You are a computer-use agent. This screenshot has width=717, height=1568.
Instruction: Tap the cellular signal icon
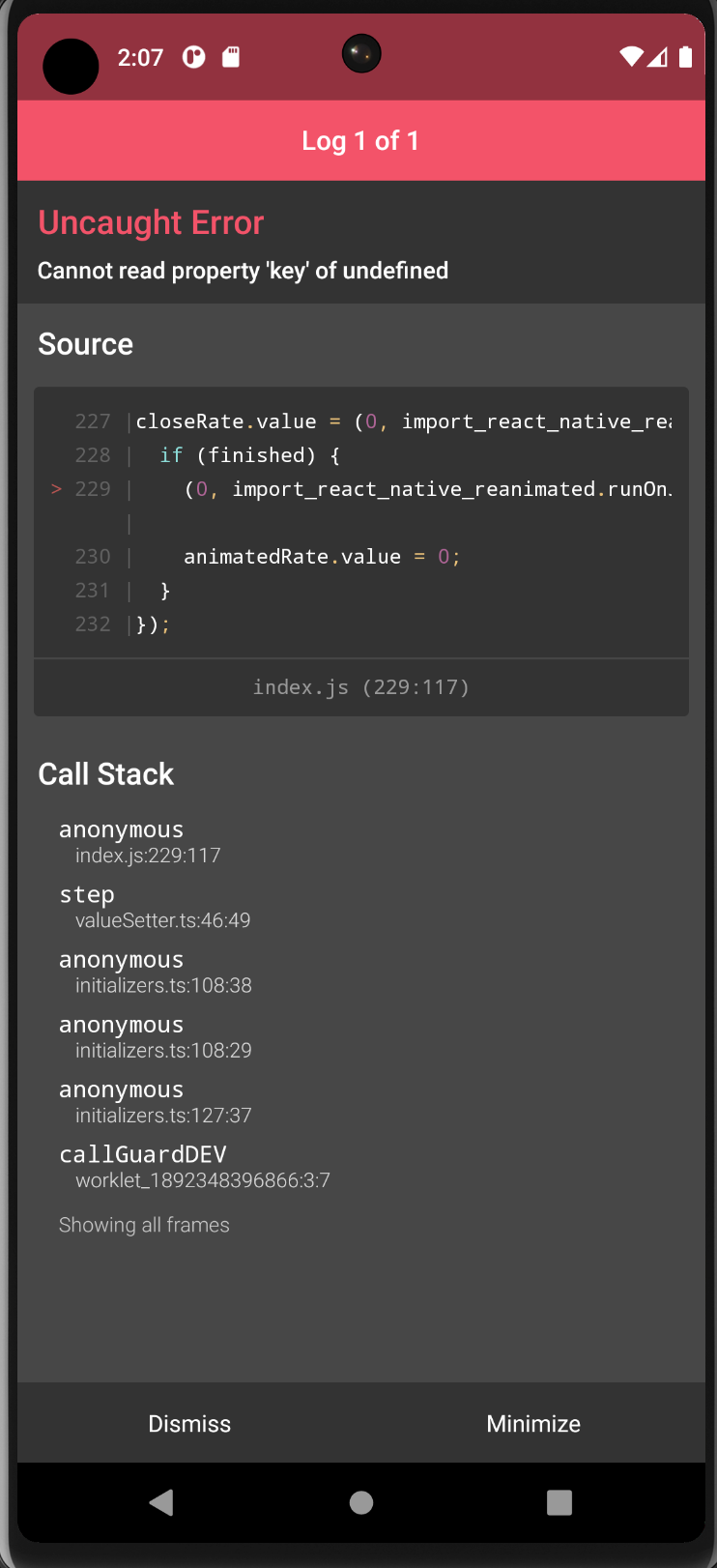click(659, 57)
